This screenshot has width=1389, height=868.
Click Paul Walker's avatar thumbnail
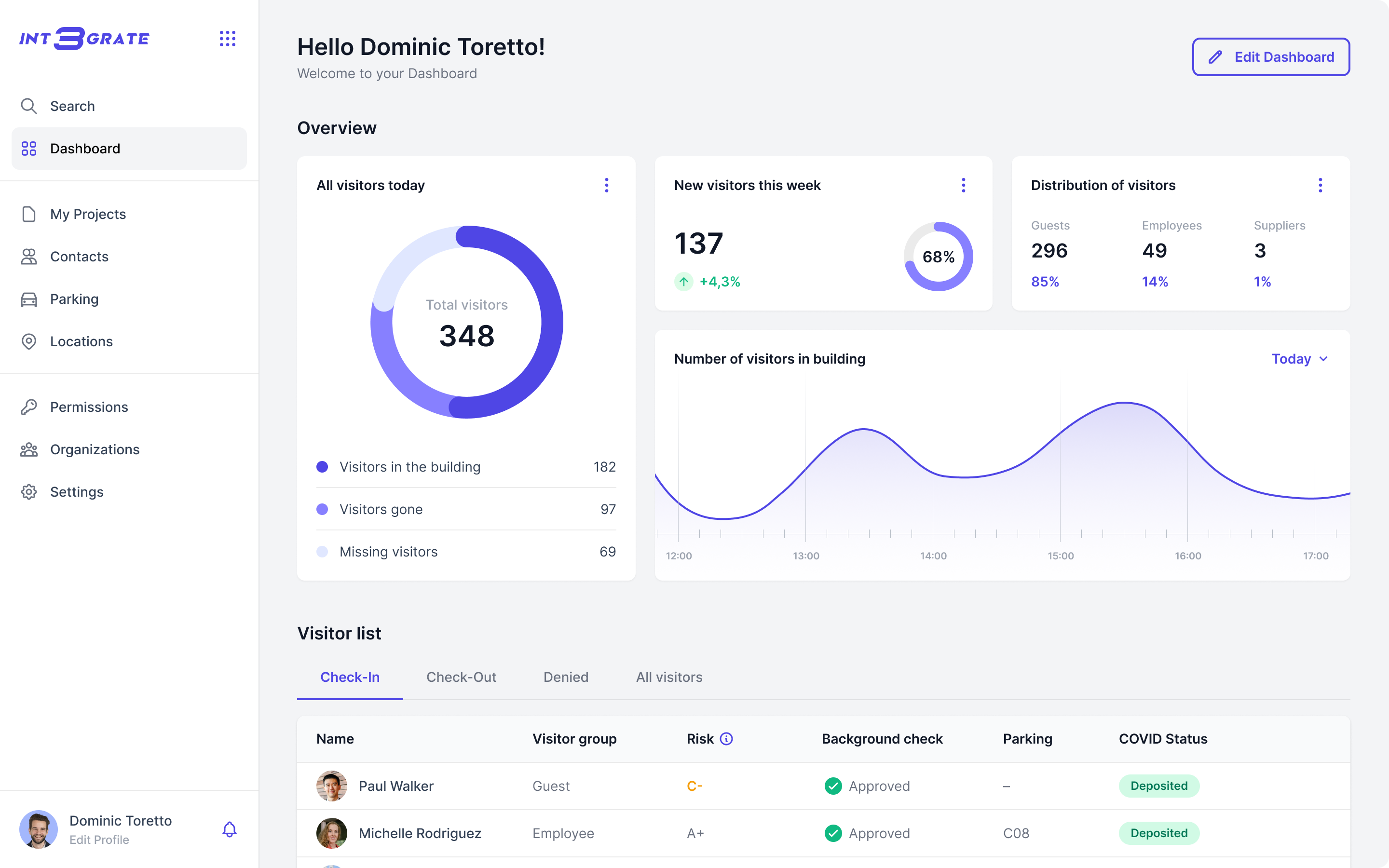(x=331, y=786)
